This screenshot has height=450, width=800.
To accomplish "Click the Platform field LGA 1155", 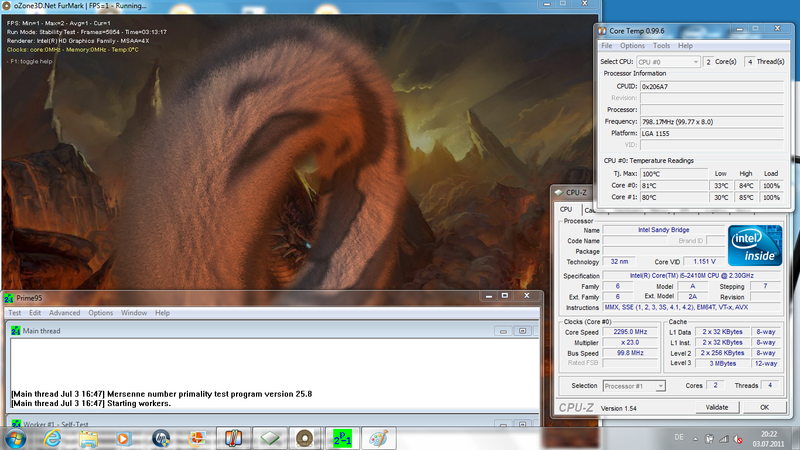I will [x=711, y=133].
